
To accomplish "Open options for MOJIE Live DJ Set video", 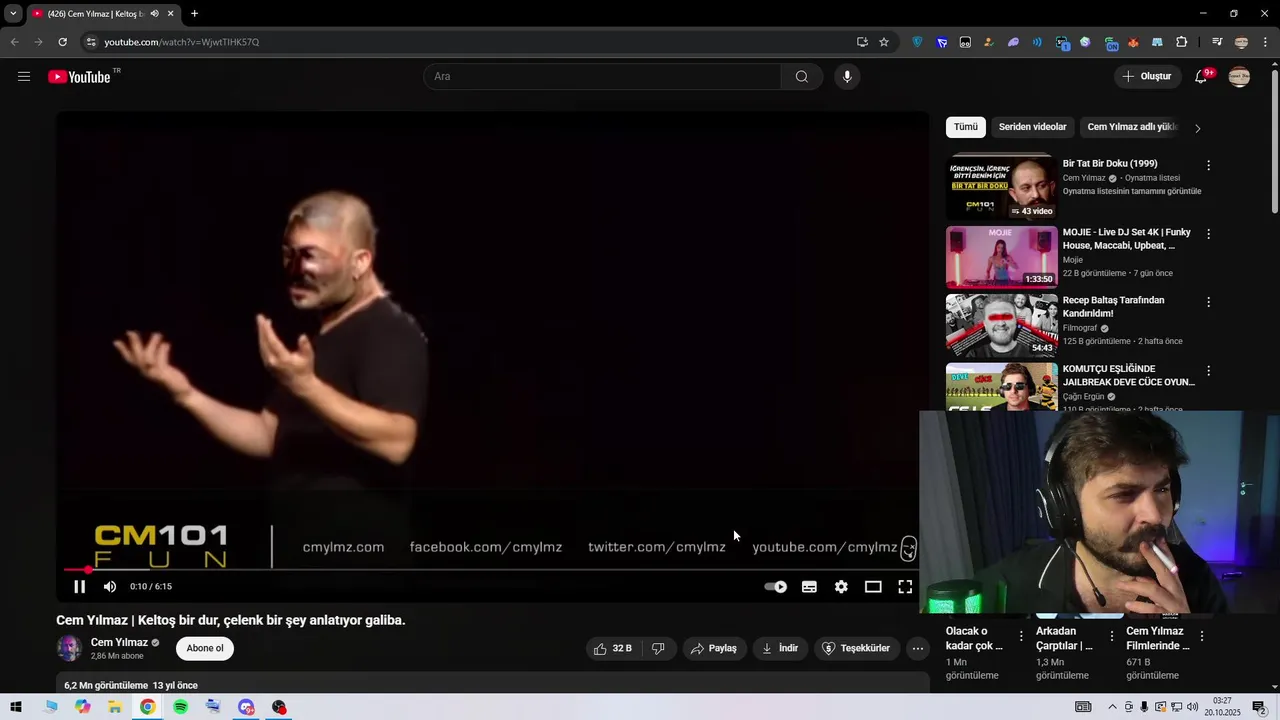I will [x=1208, y=234].
